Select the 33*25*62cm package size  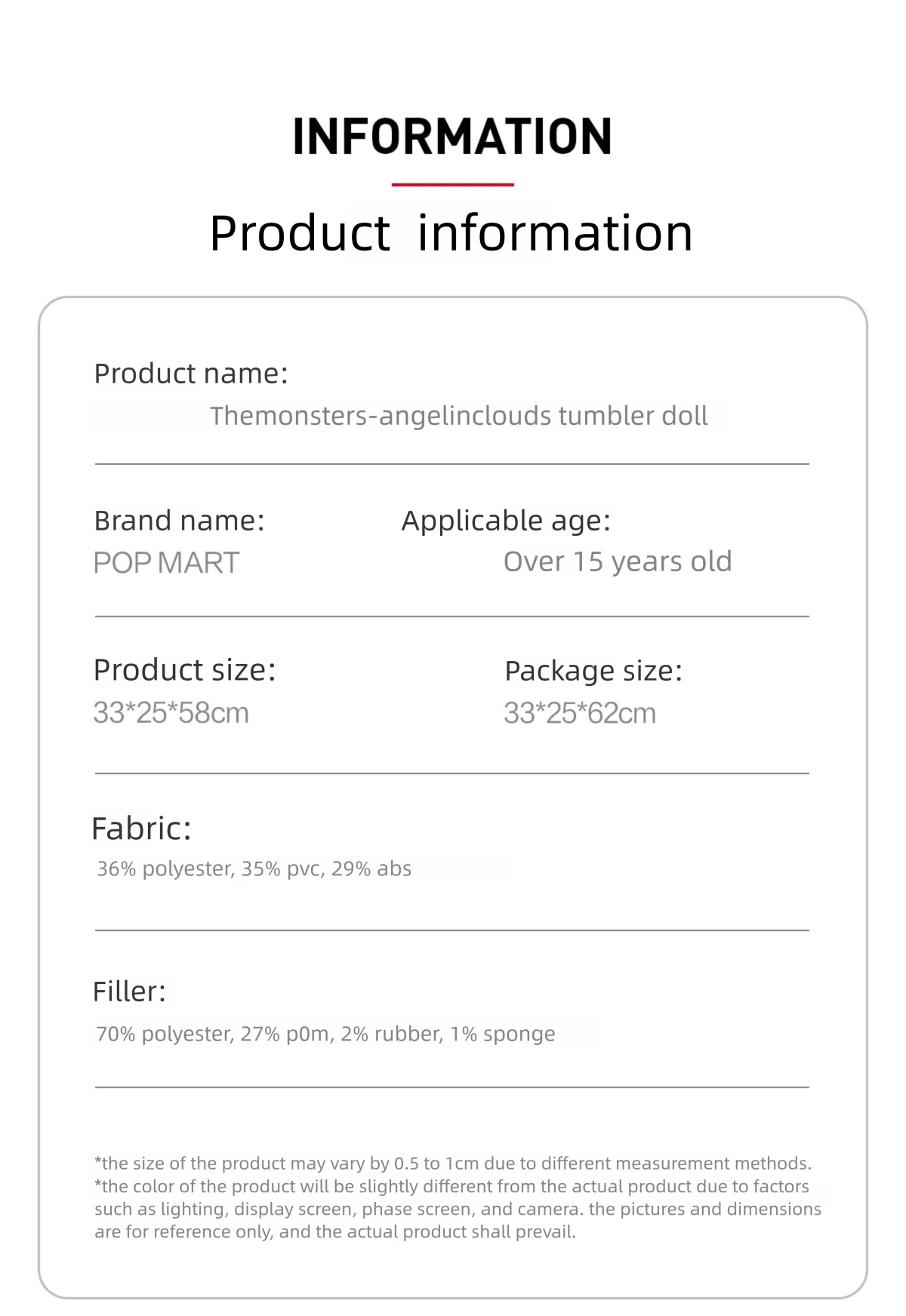[x=580, y=713]
